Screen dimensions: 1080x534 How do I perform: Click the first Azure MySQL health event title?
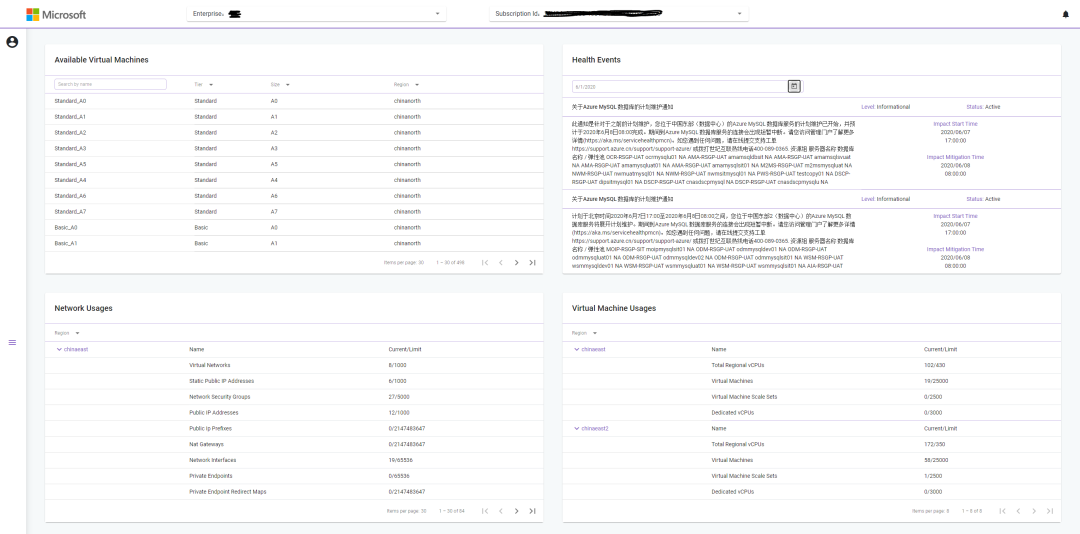click(x=623, y=107)
